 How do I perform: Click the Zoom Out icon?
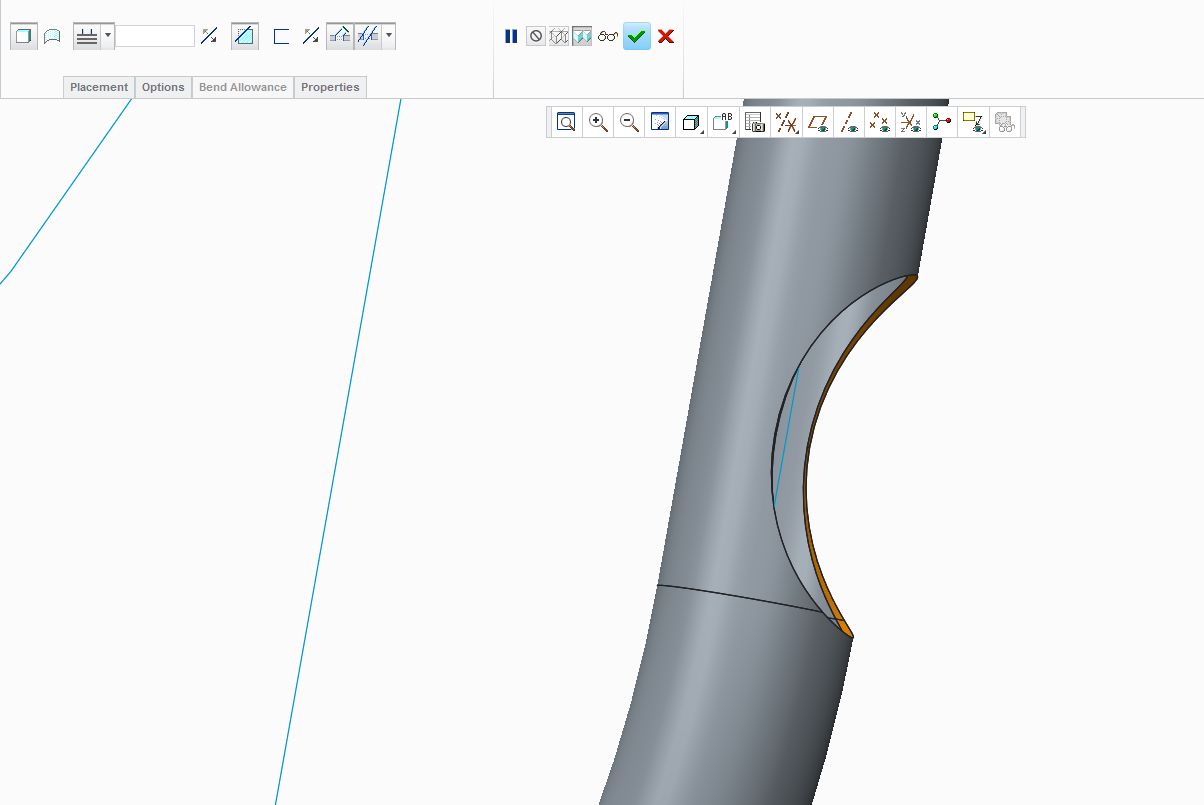pos(629,123)
